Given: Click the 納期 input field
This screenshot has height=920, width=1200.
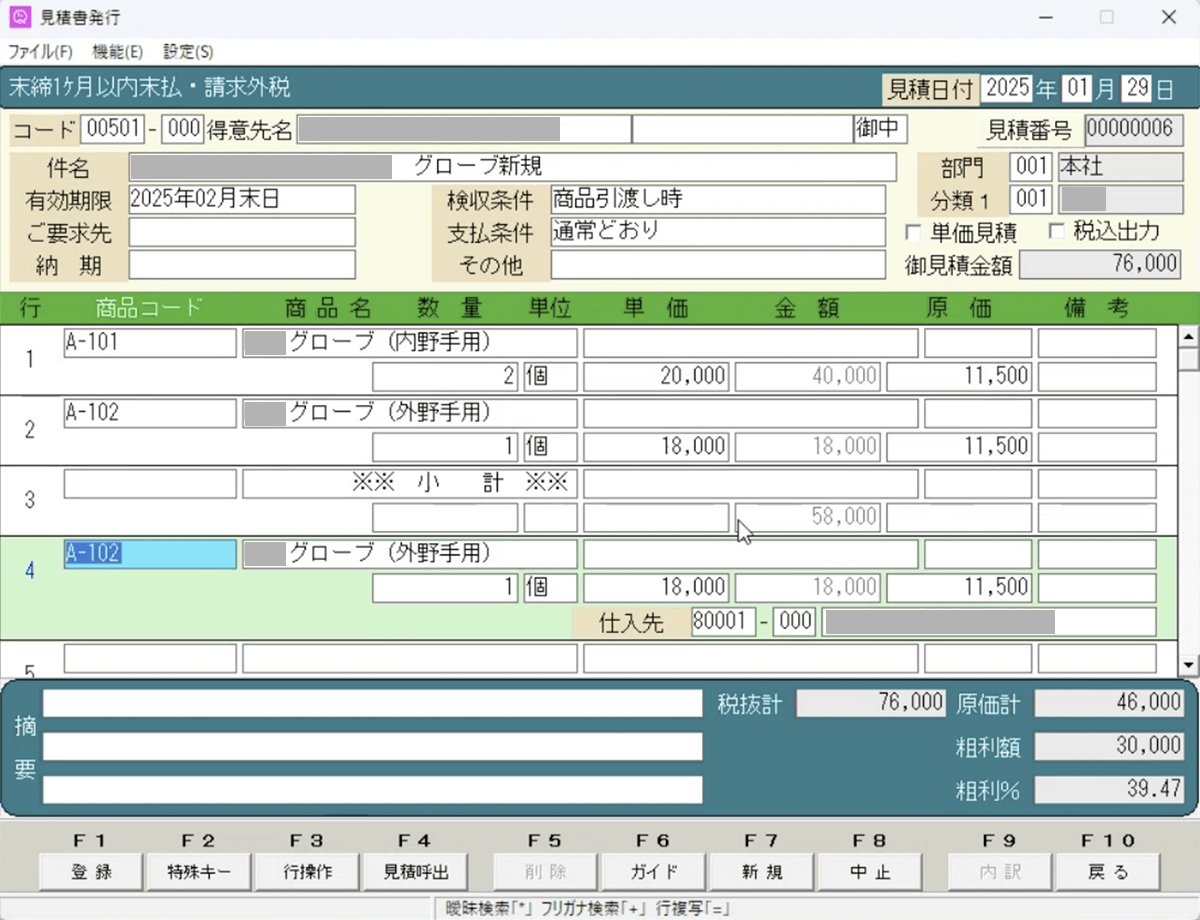Looking at the screenshot, I should point(242,265).
